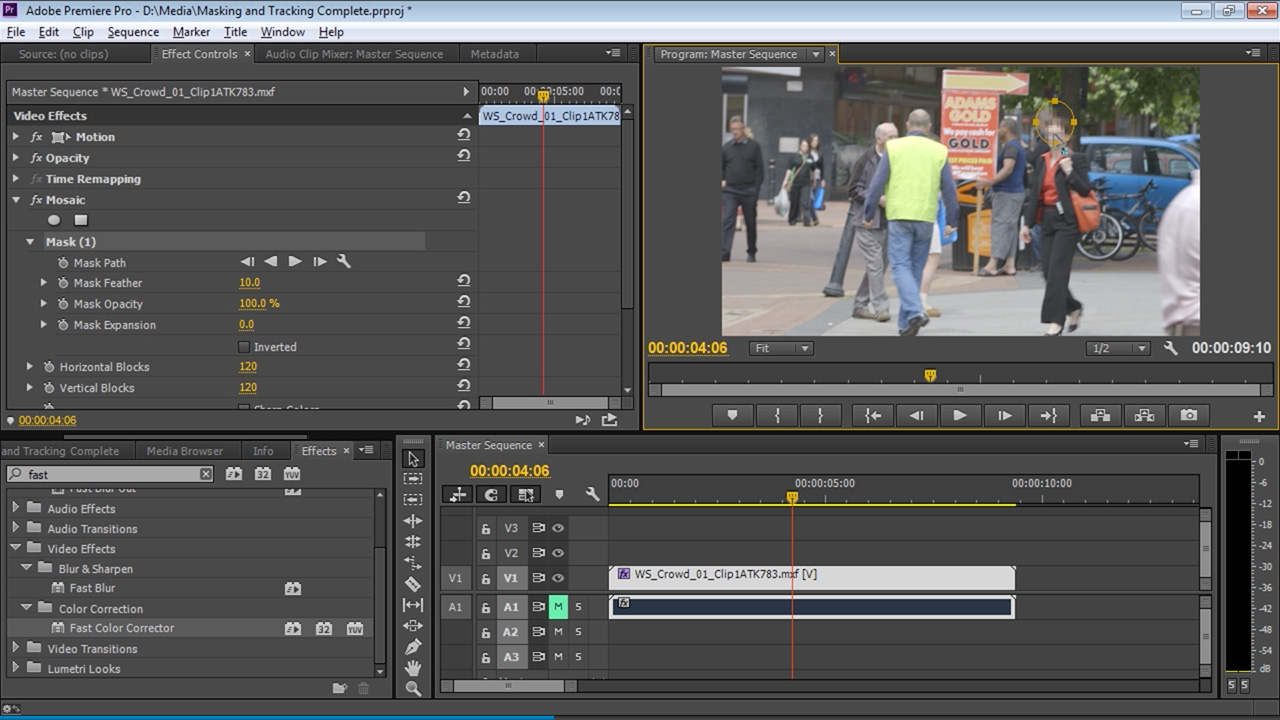
Task: Clear the effects search field
Action: [206, 474]
